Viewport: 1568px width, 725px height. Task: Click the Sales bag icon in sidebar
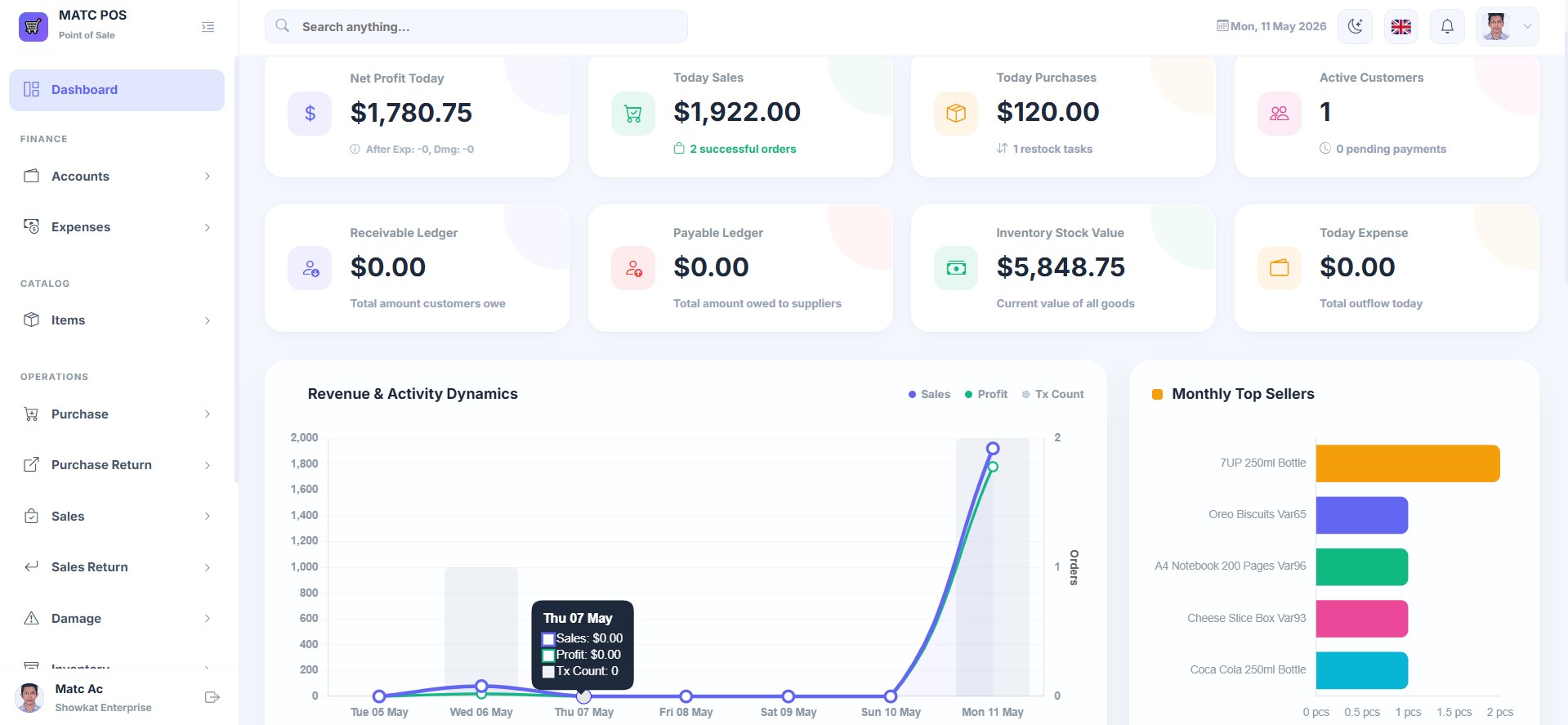[32, 516]
